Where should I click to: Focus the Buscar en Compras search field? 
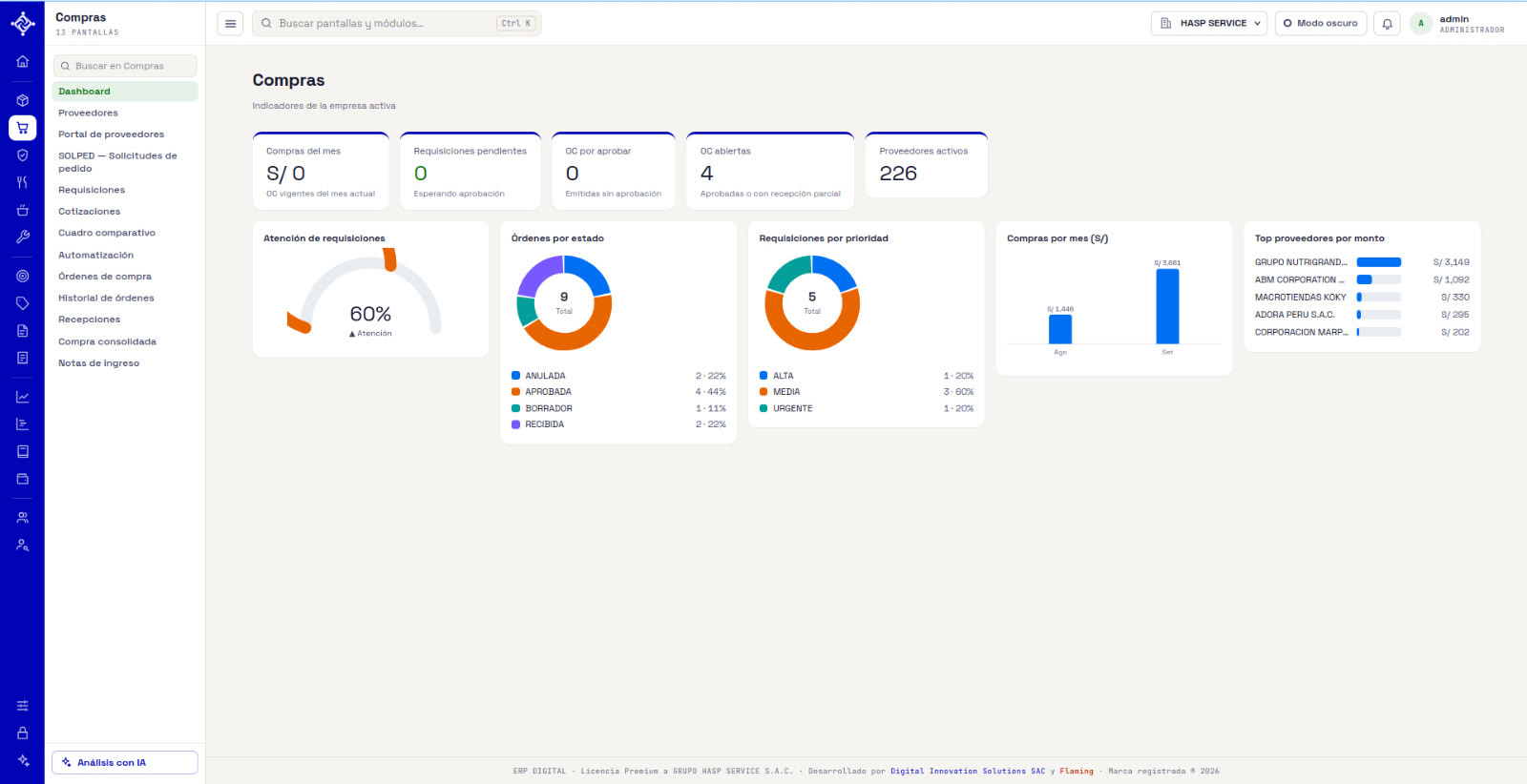[125, 66]
